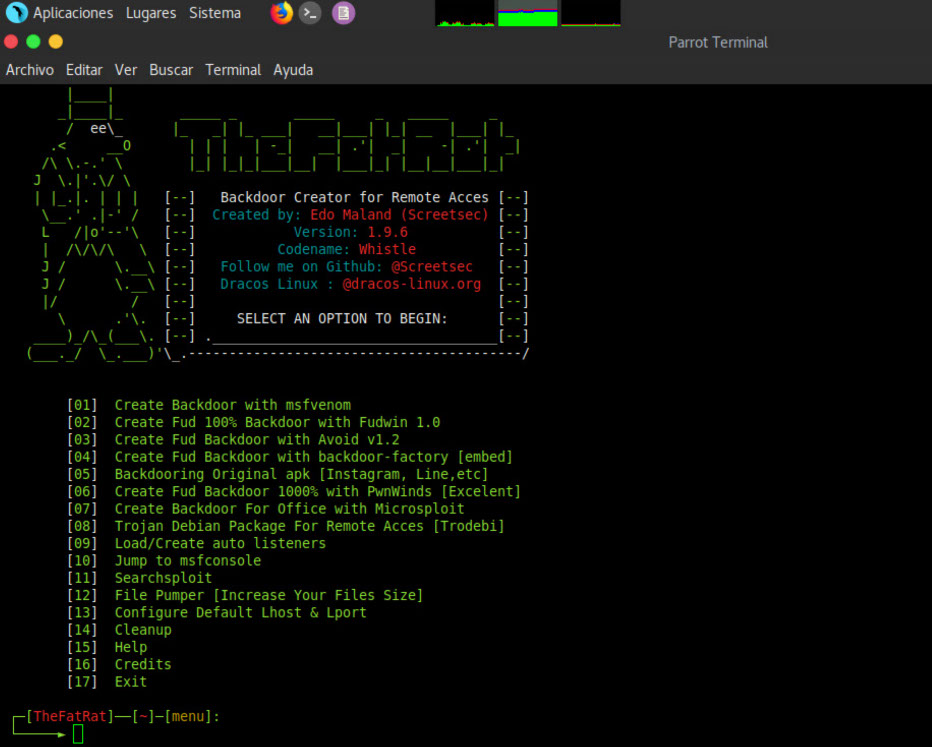
Task: Open the Sistema menu
Action: [x=215, y=13]
